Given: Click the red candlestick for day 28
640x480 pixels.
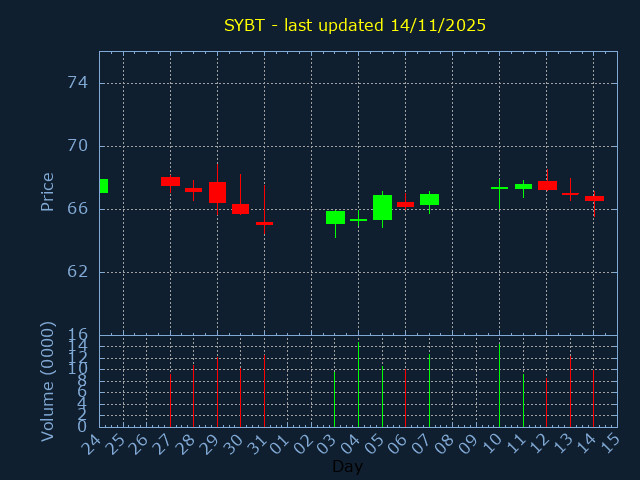Looking at the screenshot, I should tap(193, 190).
